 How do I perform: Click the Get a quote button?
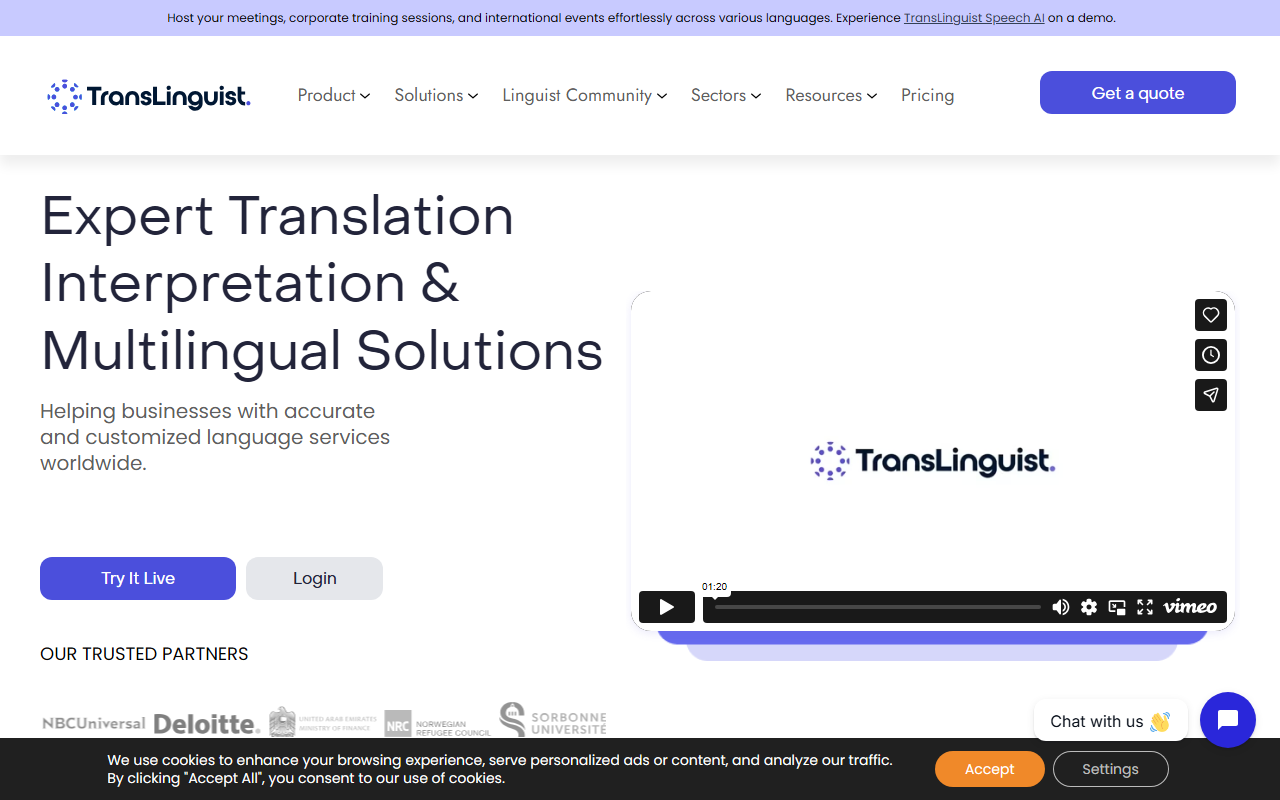tap(1138, 93)
